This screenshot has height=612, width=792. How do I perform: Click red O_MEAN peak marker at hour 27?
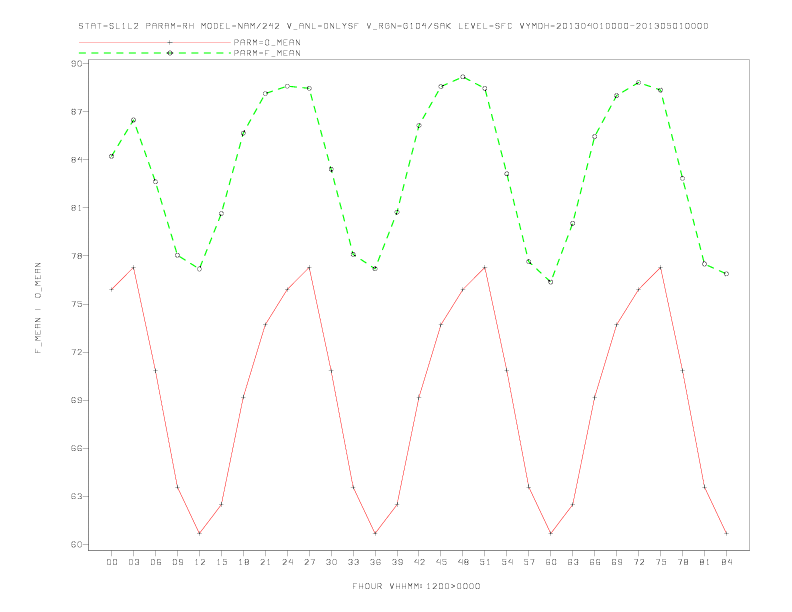tap(309, 267)
